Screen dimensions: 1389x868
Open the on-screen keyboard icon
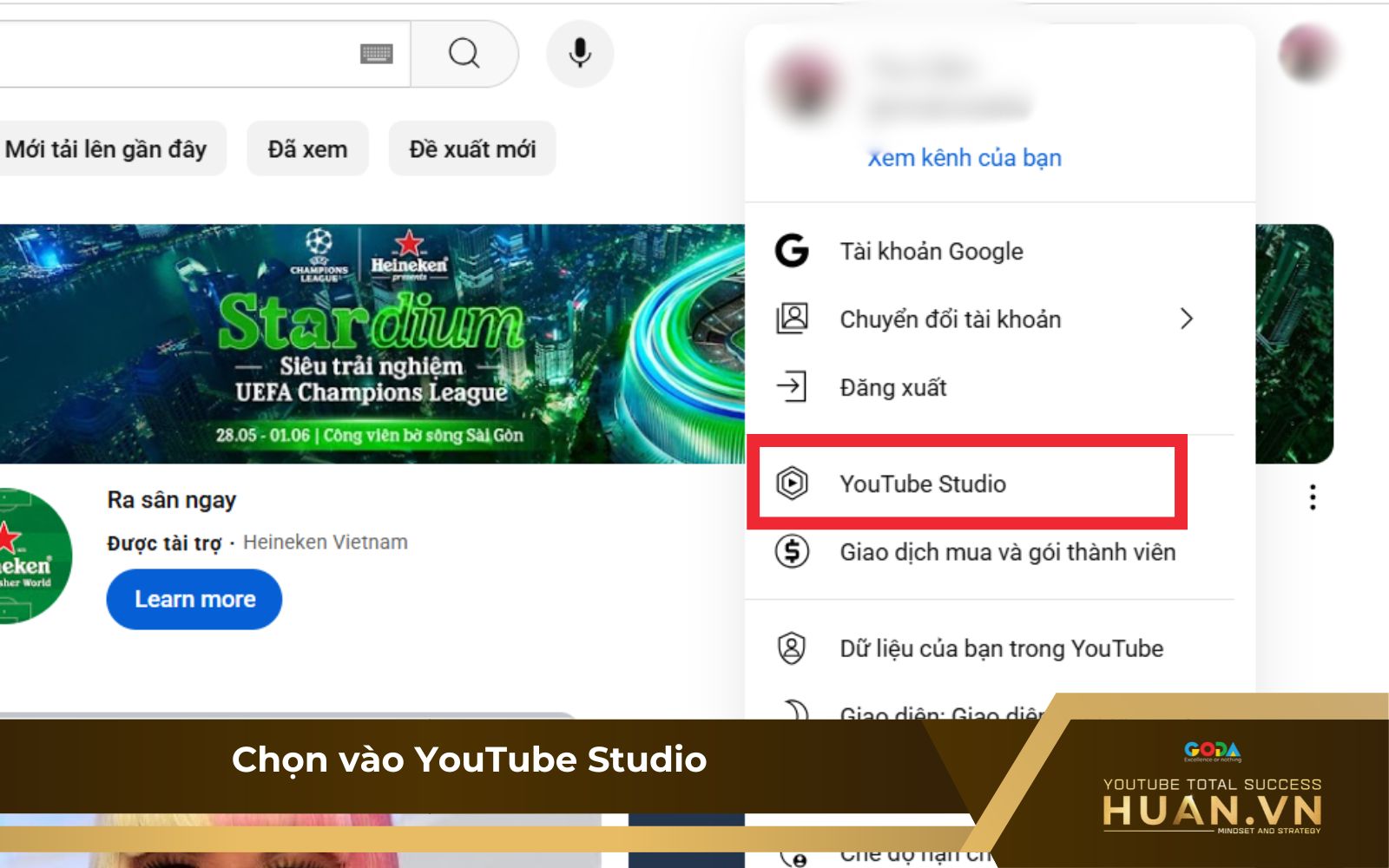click(x=376, y=54)
